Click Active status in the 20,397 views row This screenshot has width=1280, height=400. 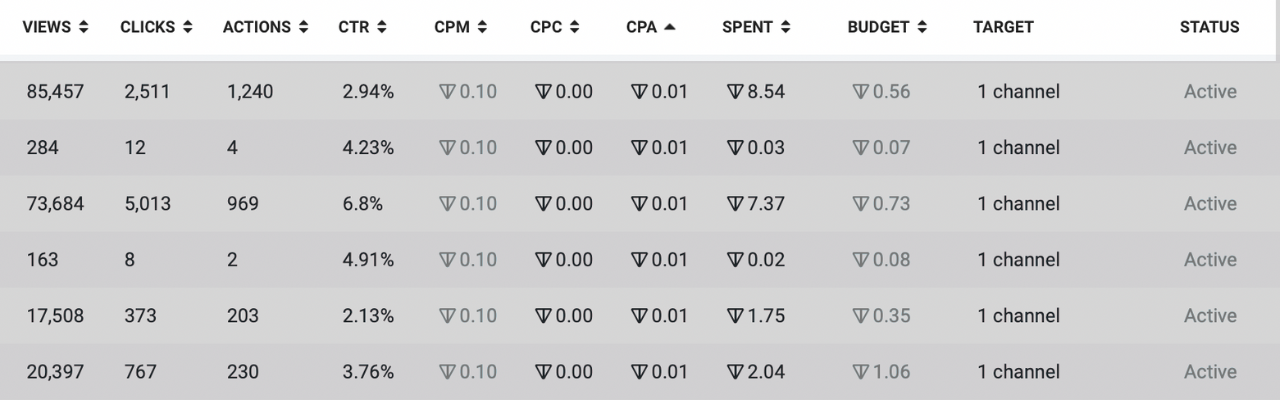pyautogui.click(x=1210, y=372)
